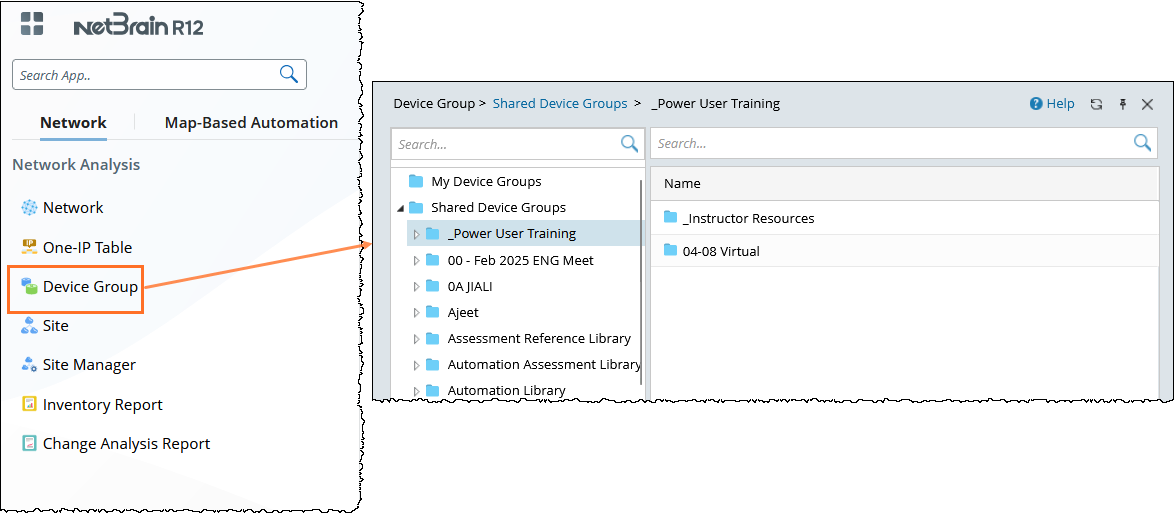Expand the Automation Library node
This screenshot has width=1174, height=513.
point(416,391)
